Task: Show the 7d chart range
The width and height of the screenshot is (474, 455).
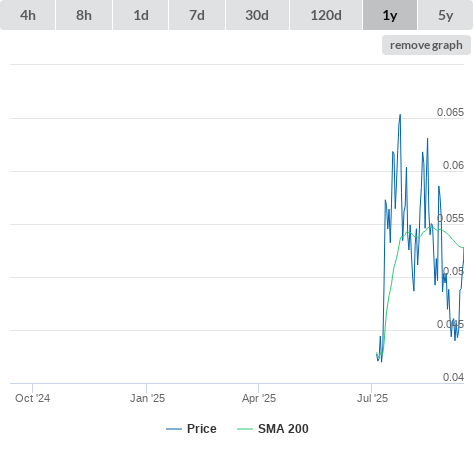Action: [x=197, y=15]
